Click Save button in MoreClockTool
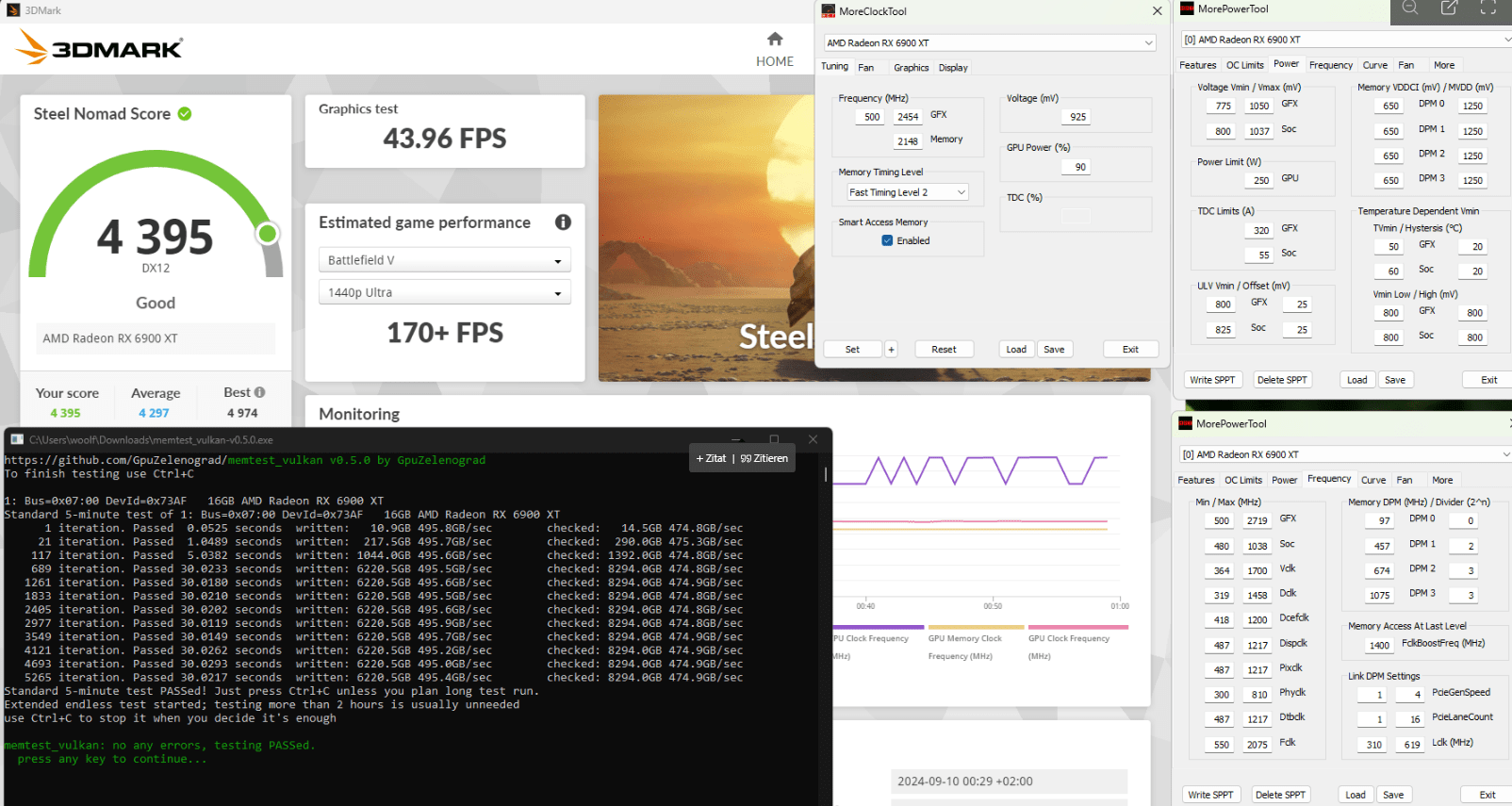Image resolution: width=1512 pixels, height=806 pixels. (x=1054, y=350)
